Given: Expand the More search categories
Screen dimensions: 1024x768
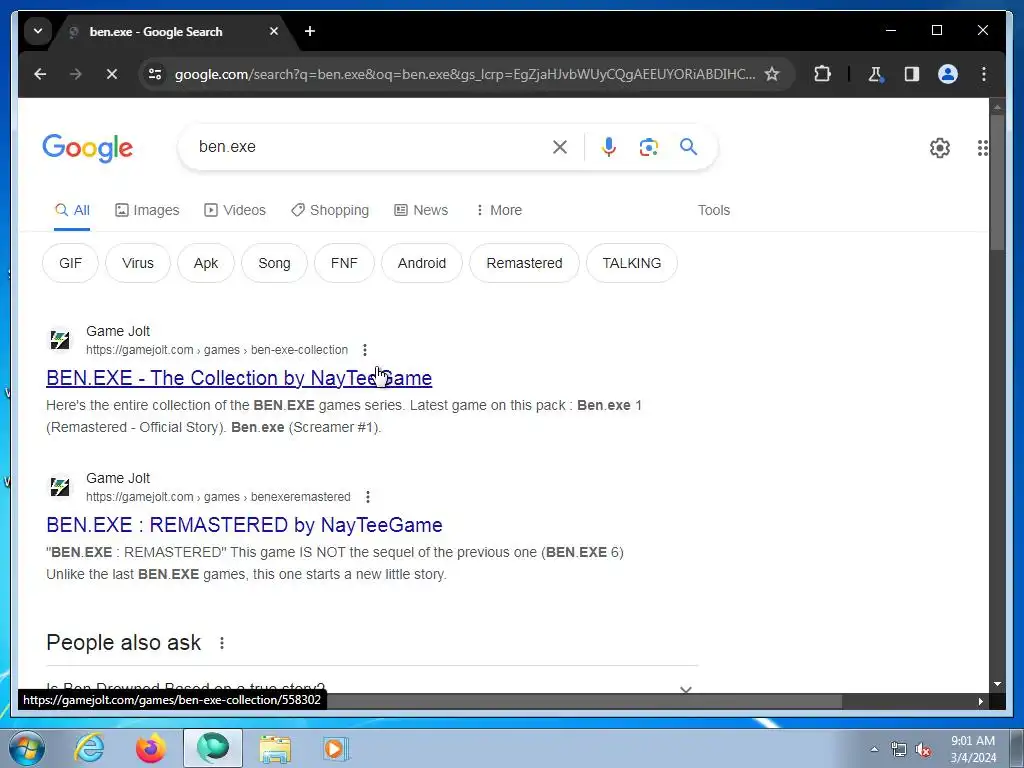Looking at the screenshot, I should (498, 210).
